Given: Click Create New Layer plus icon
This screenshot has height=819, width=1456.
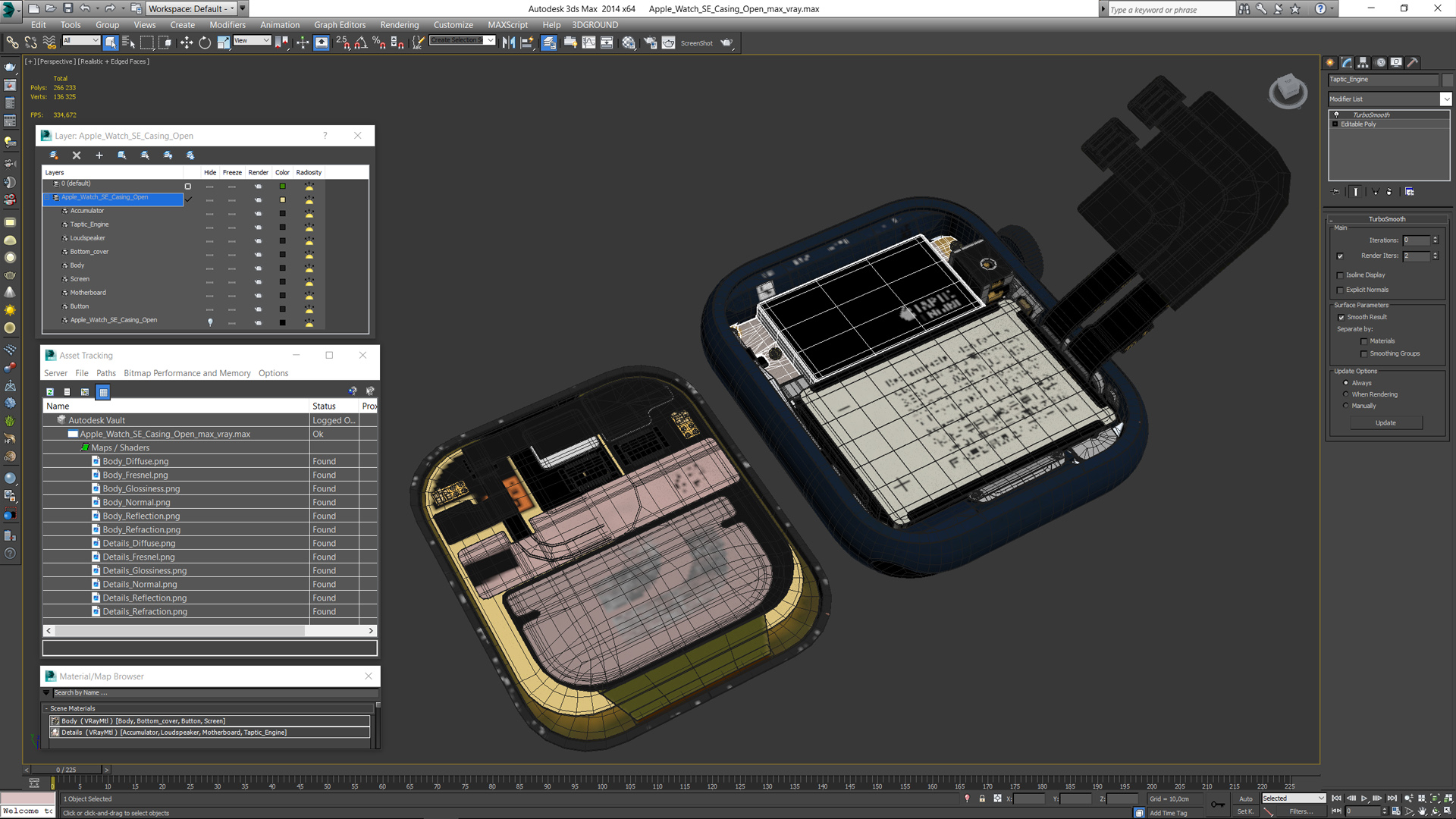Looking at the screenshot, I should point(99,155).
